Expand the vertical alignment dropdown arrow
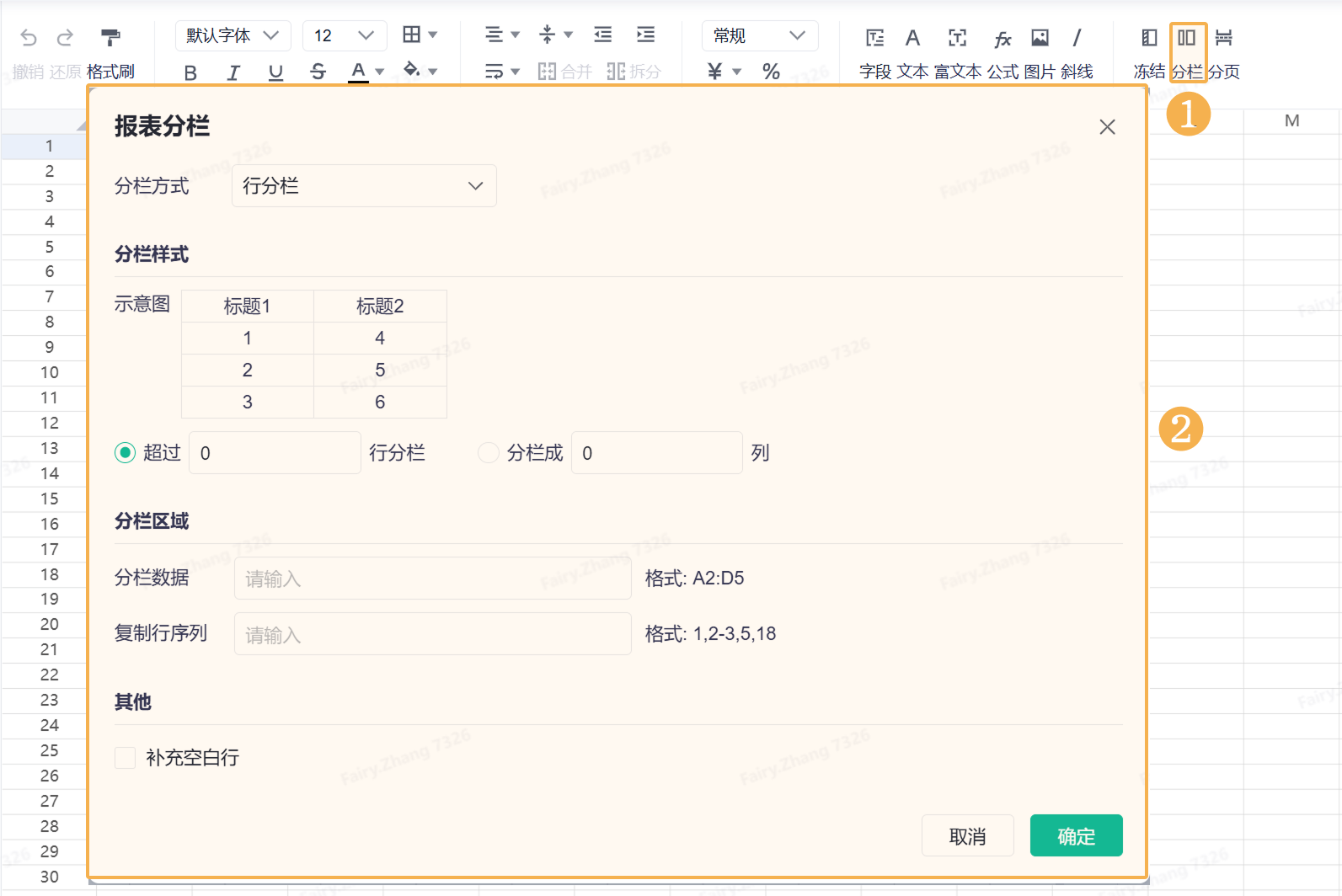This screenshot has width=1342, height=896. (x=569, y=35)
